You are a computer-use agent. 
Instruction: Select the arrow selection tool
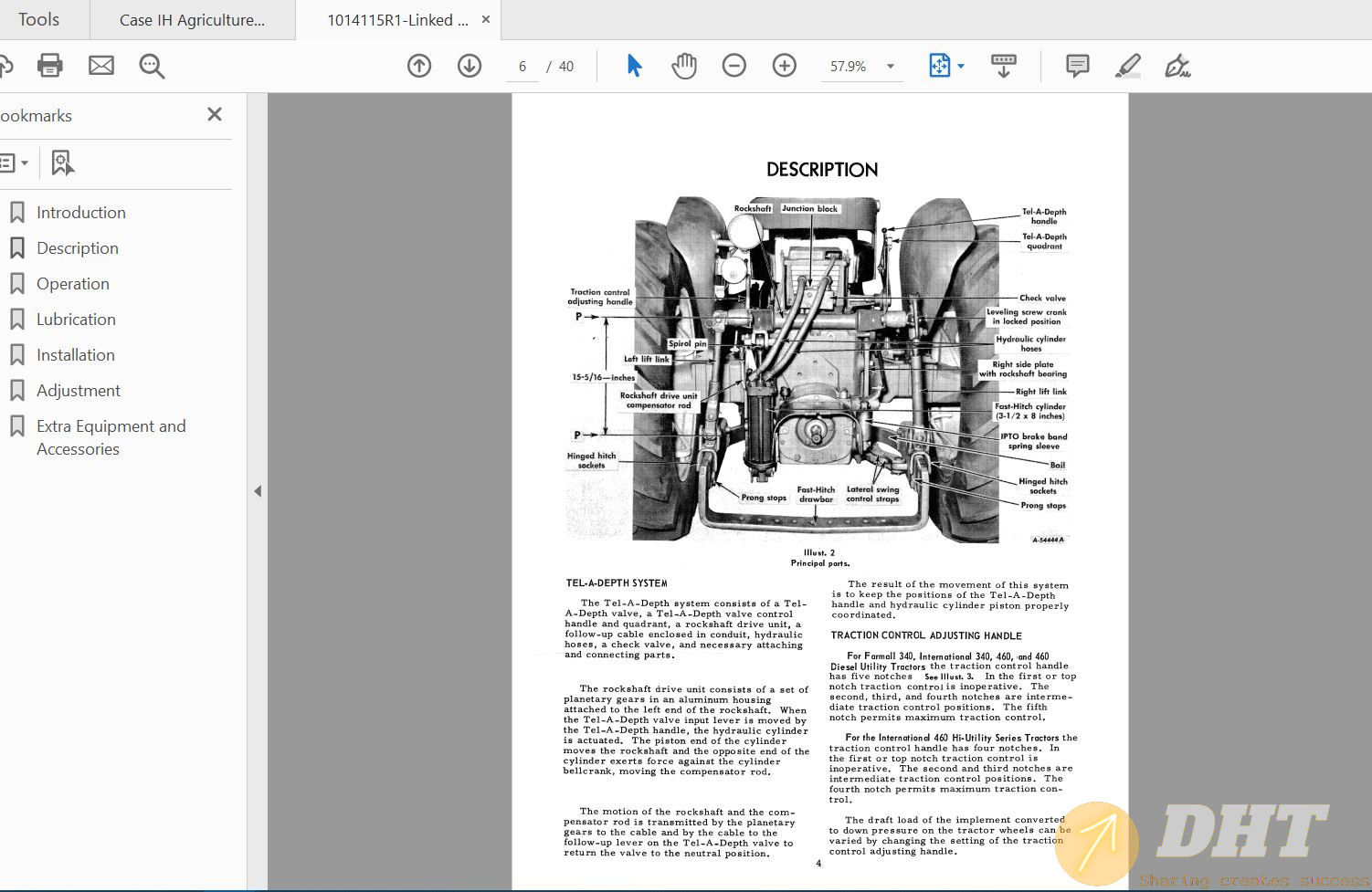pyautogui.click(x=634, y=66)
